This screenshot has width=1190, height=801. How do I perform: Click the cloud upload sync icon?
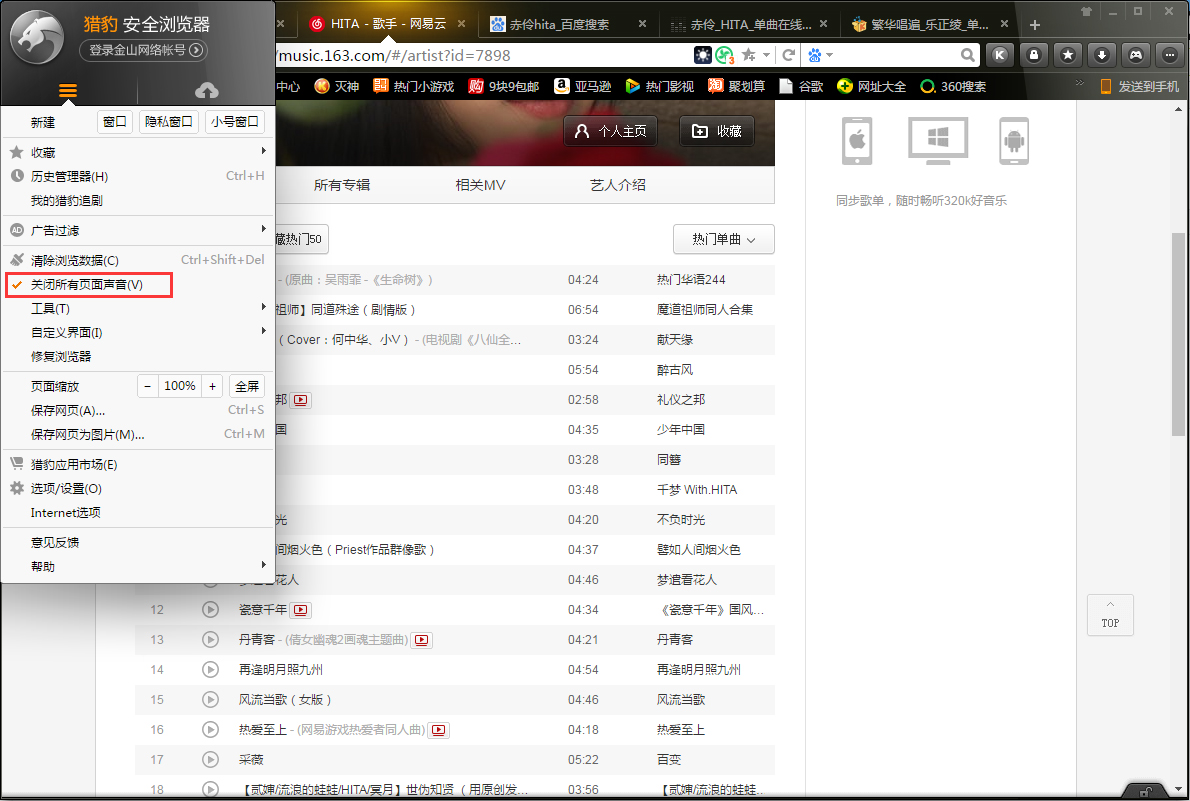(x=206, y=91)
